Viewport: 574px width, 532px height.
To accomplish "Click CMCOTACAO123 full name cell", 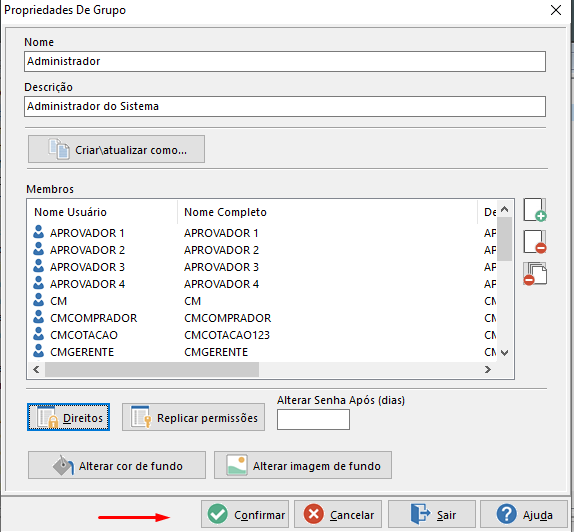I will [227, 335].
